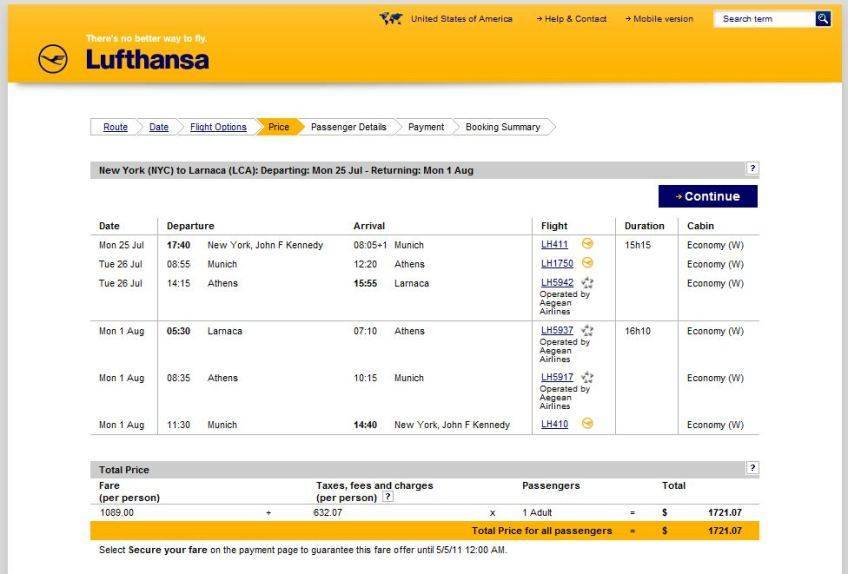Open help icon in Total Price bar

click(752, 468)
